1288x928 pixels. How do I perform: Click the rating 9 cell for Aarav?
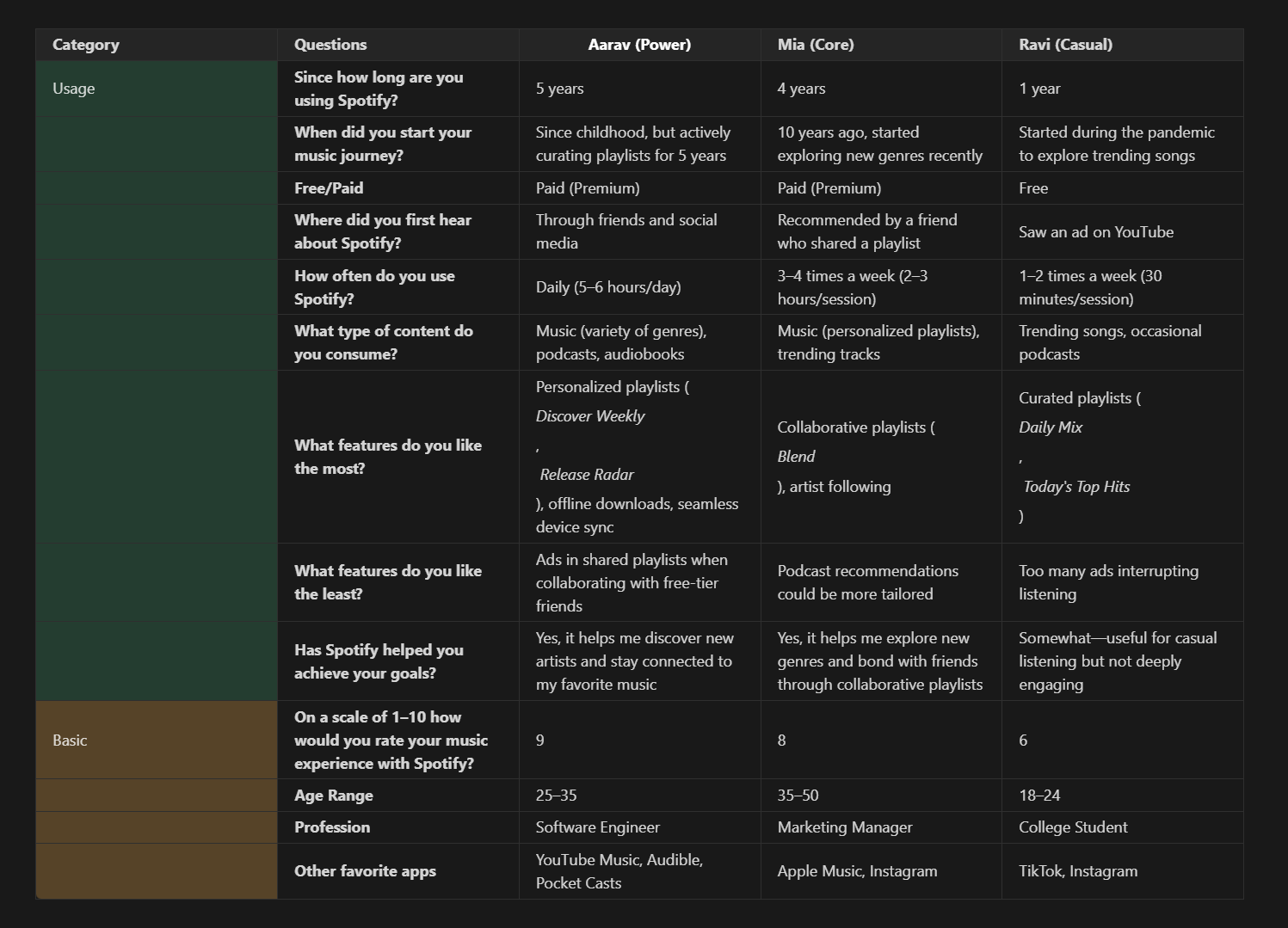[x=639, y=740]
